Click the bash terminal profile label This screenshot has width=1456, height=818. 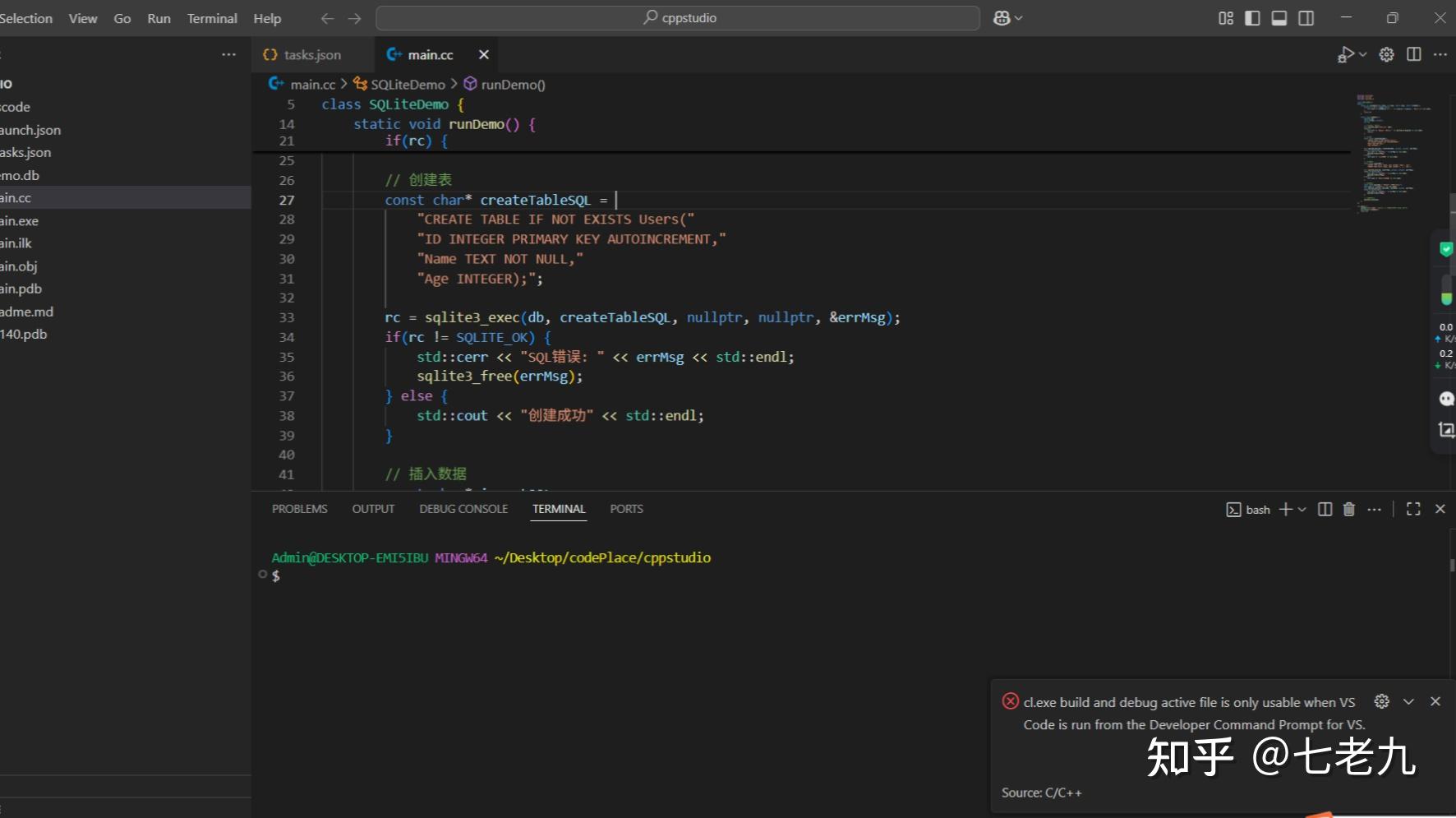(x=1249, y=510)
